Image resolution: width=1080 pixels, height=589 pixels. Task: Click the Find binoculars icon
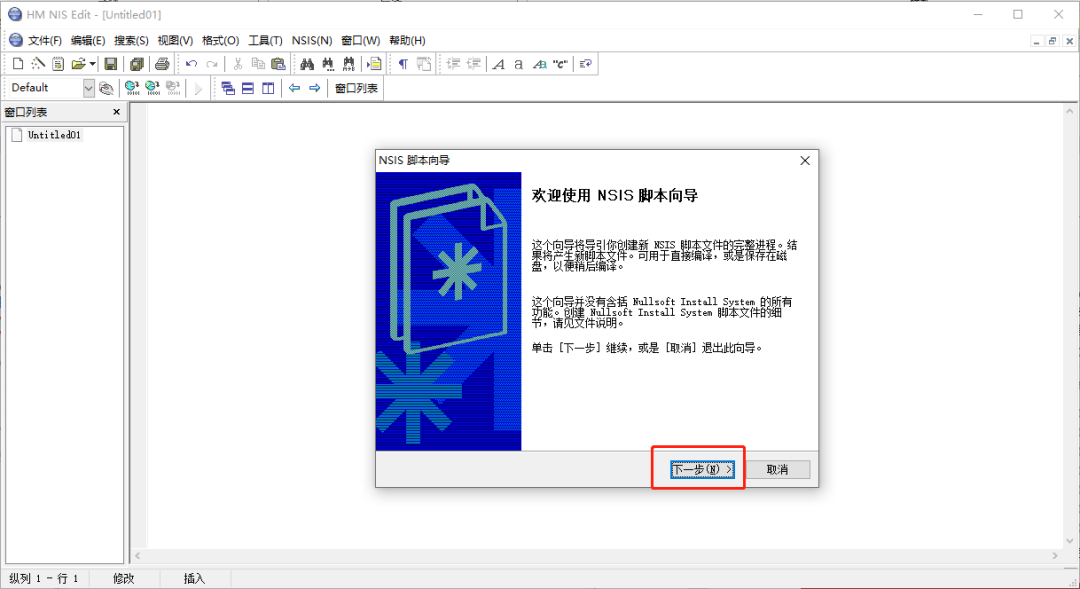[308, 64]
